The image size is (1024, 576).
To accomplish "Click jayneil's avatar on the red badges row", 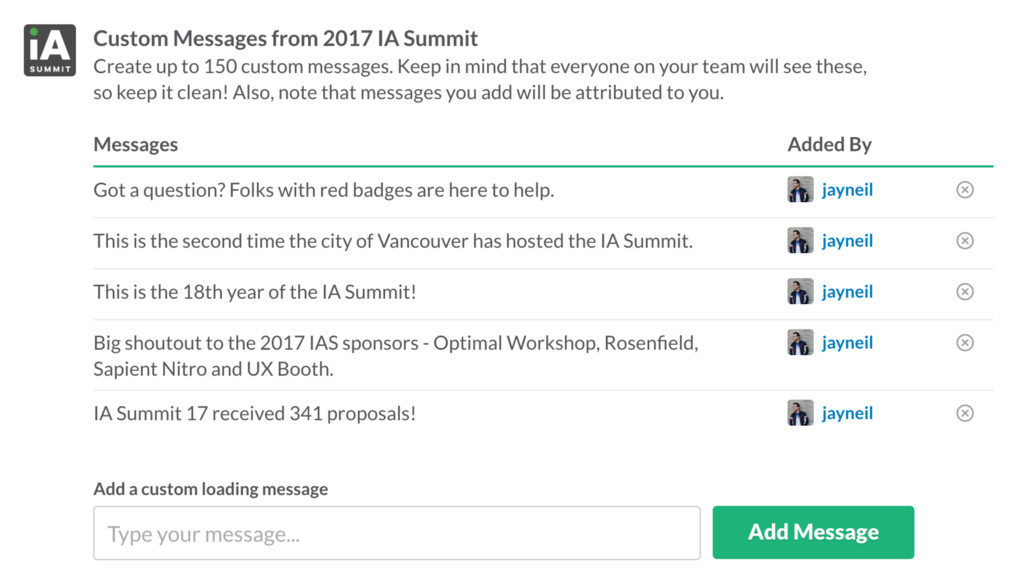I will (x=800, y=189).
